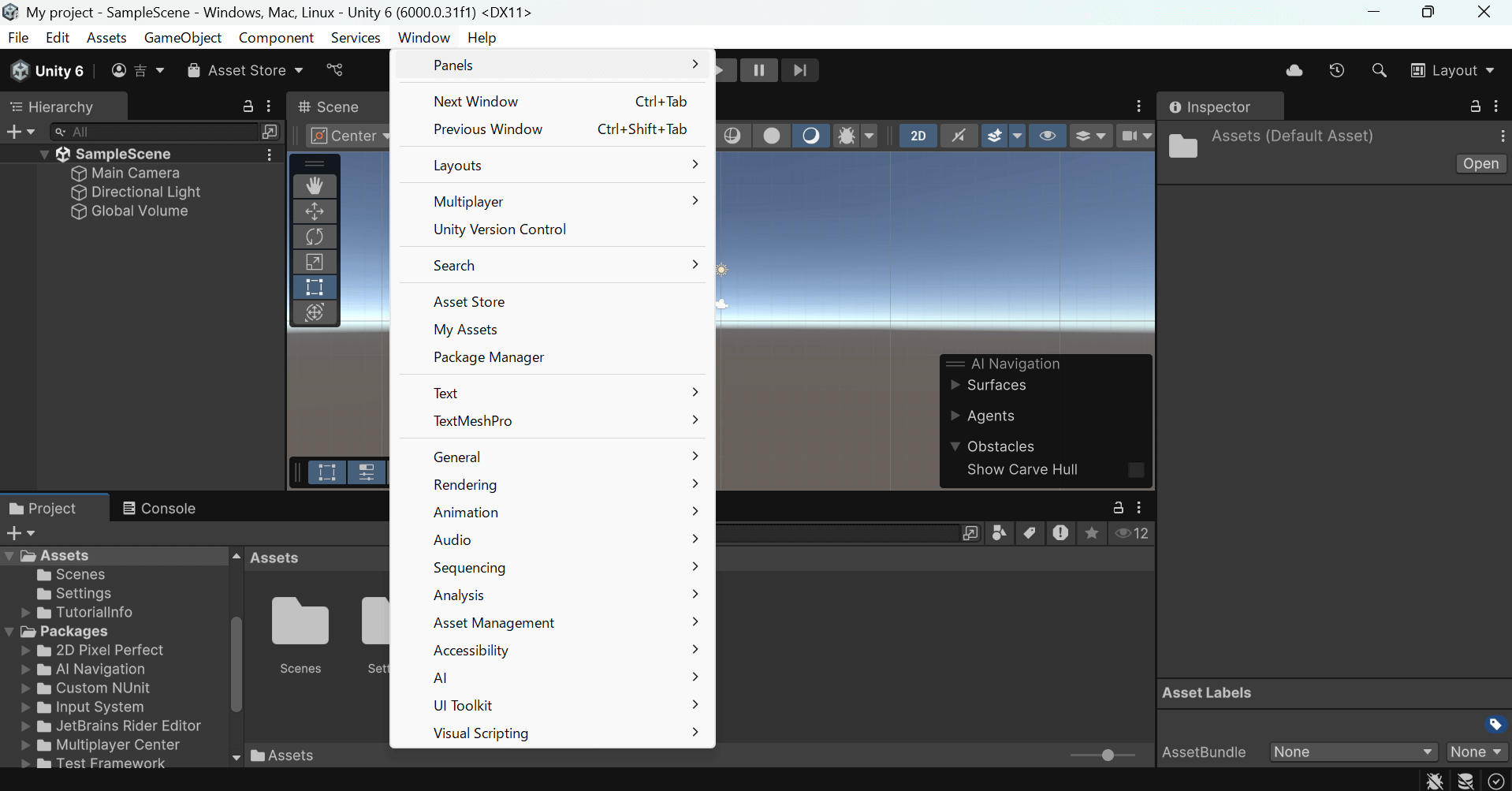Click the Favorites star icon in Project

(x=1092, y=533)
